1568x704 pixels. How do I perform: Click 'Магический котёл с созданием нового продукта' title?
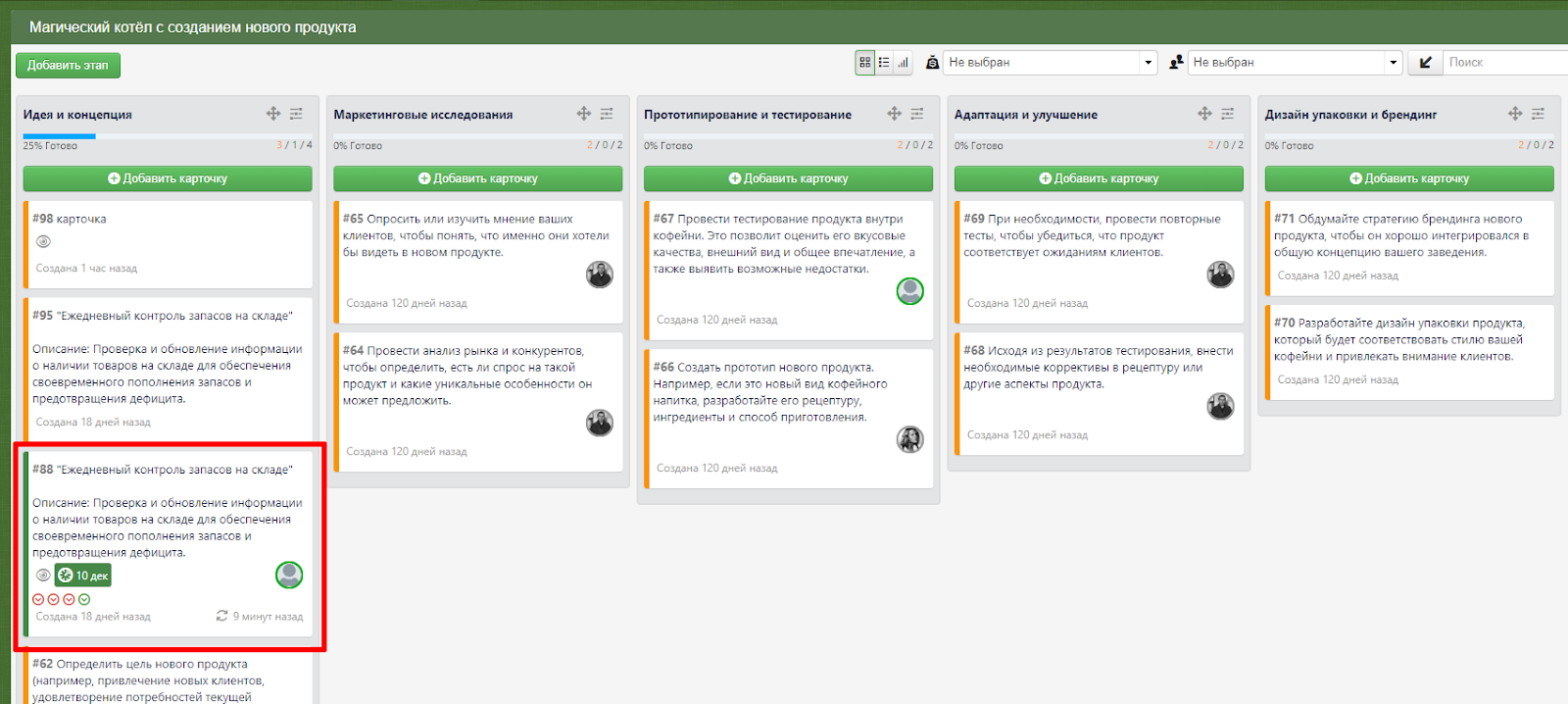[193, 27]
